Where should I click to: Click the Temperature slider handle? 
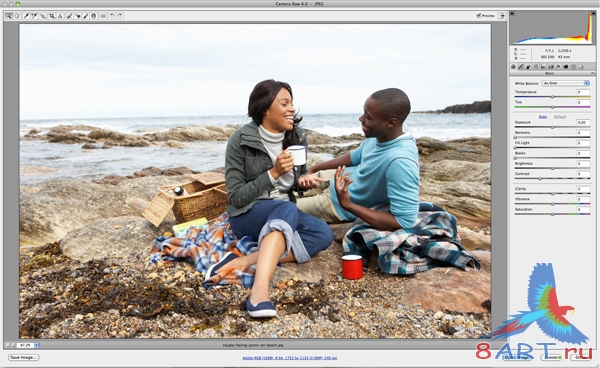tap(553, 97)
